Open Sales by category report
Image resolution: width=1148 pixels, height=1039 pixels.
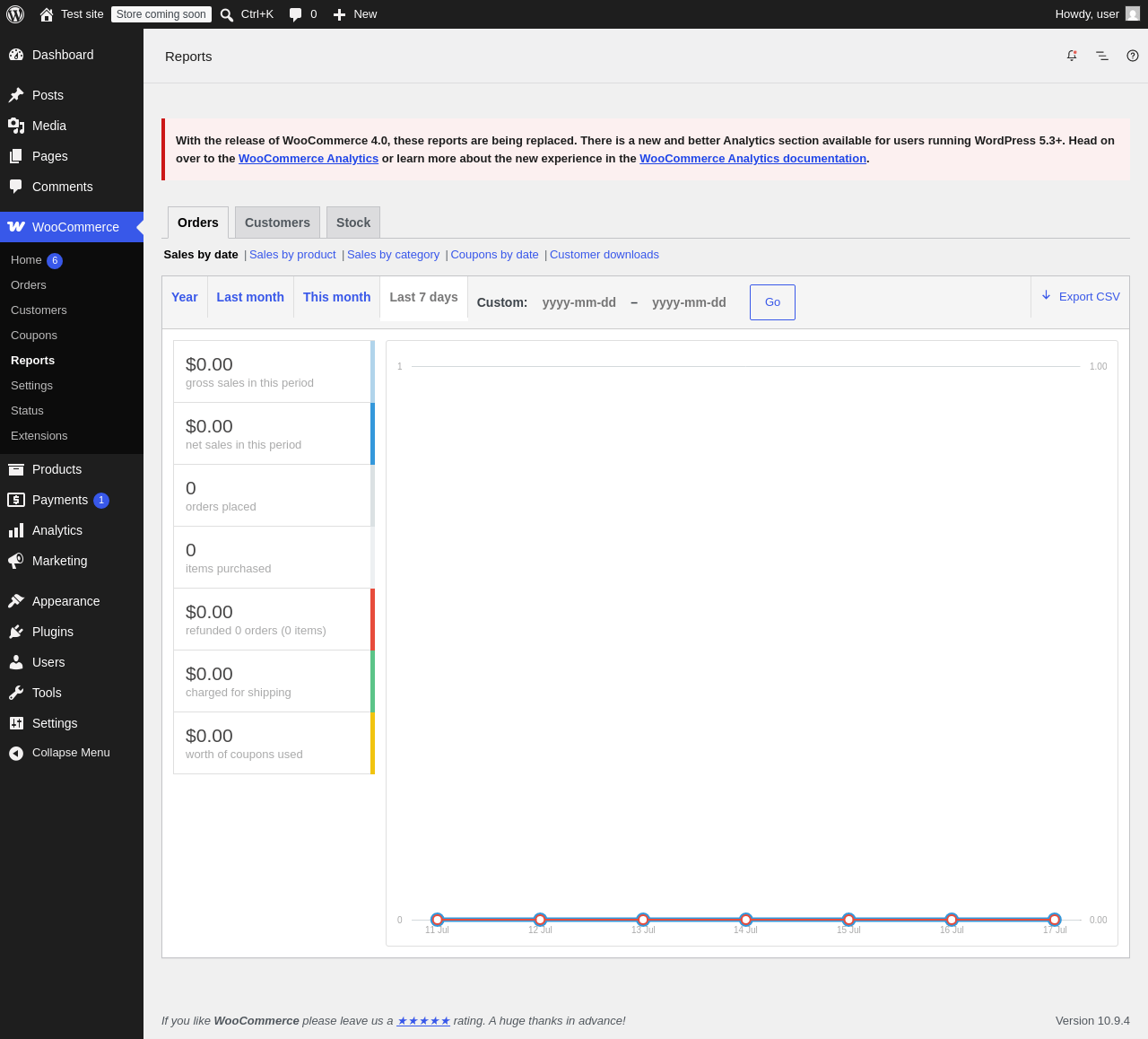pyautogui.click(x=393, y=255)
